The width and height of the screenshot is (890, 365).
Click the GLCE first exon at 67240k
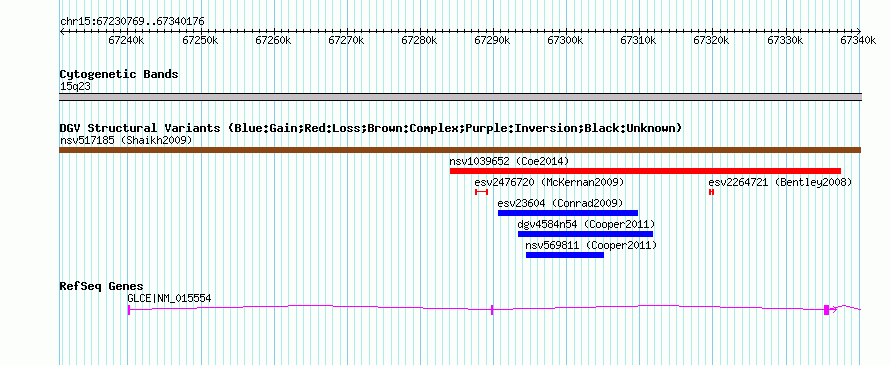[129, 309]
